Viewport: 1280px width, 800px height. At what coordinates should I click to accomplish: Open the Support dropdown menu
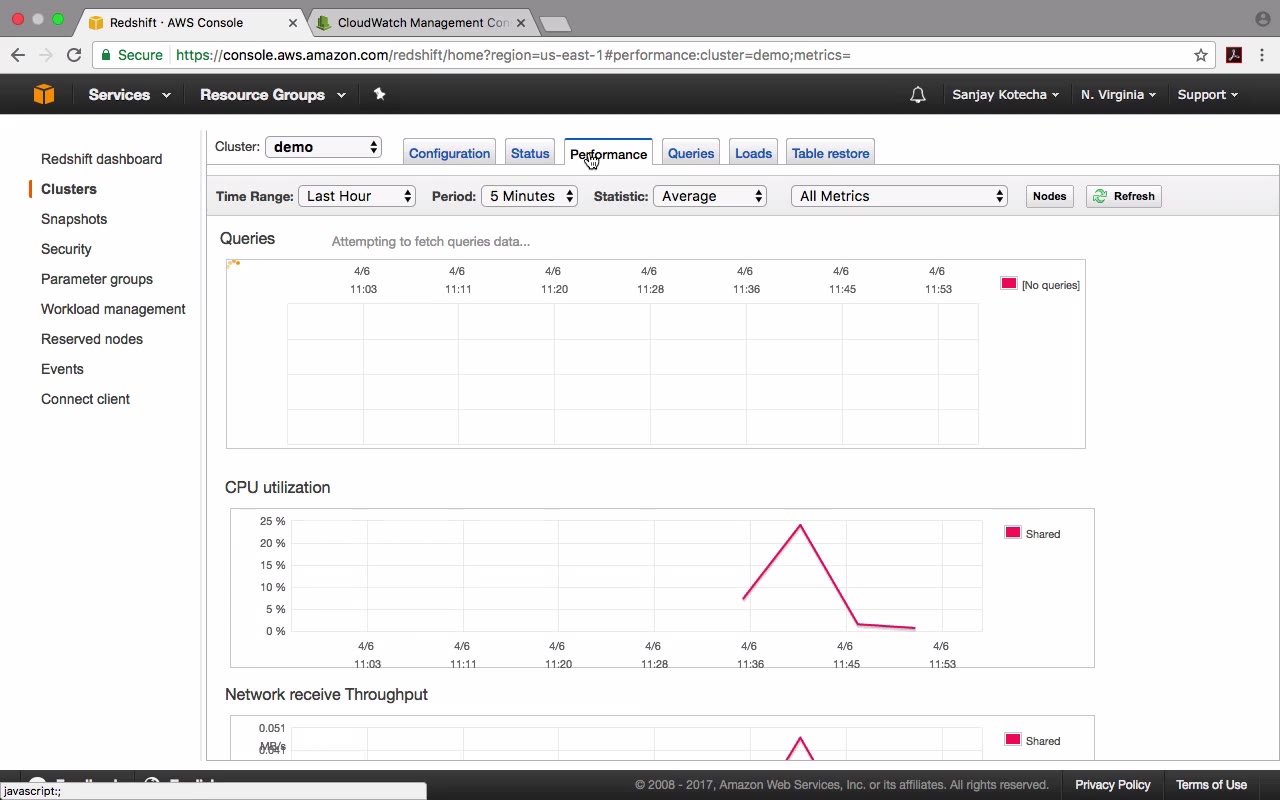click(1207, 95)
